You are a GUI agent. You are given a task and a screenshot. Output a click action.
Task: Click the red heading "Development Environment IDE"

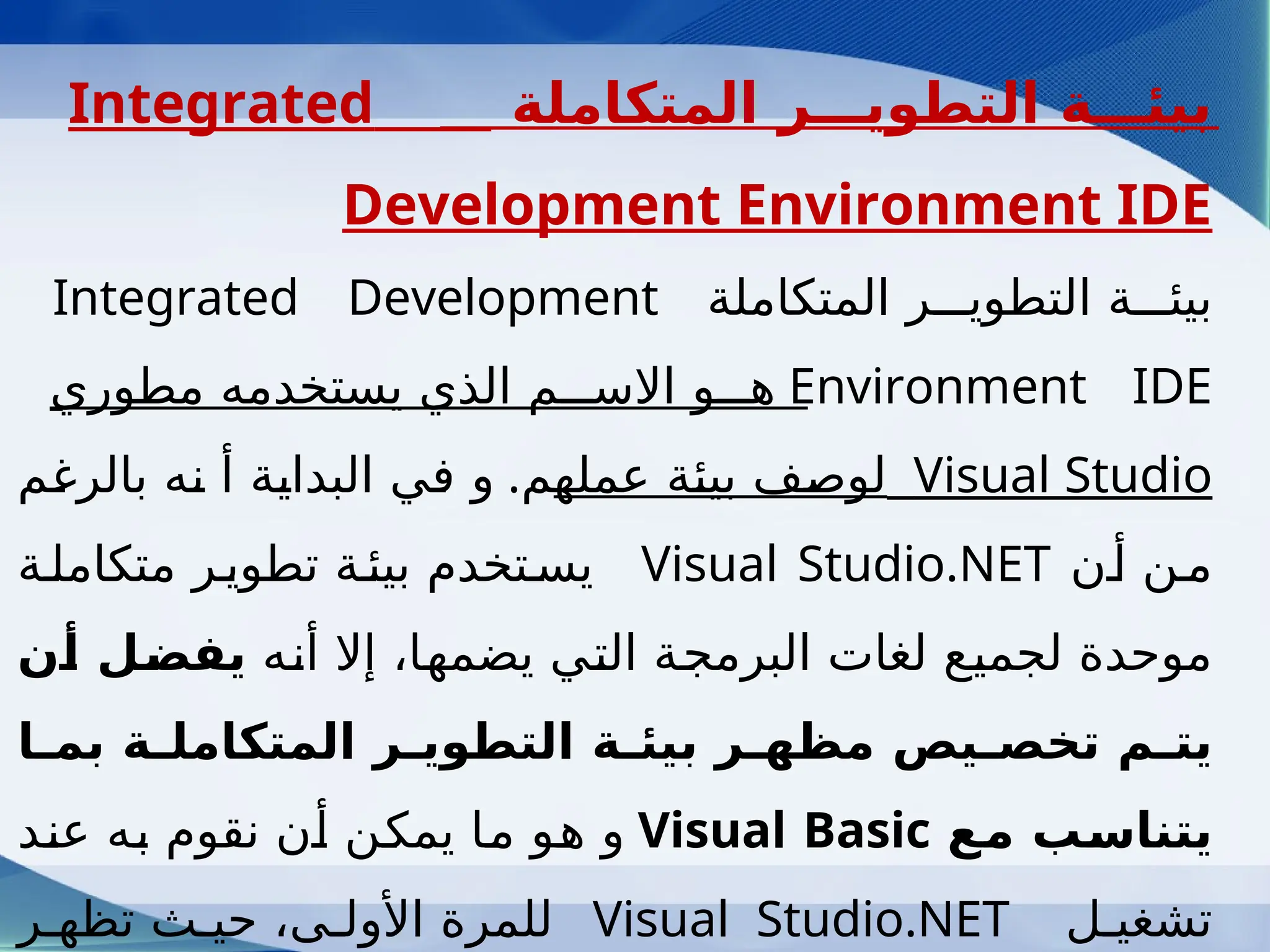[x=777, y=207]
